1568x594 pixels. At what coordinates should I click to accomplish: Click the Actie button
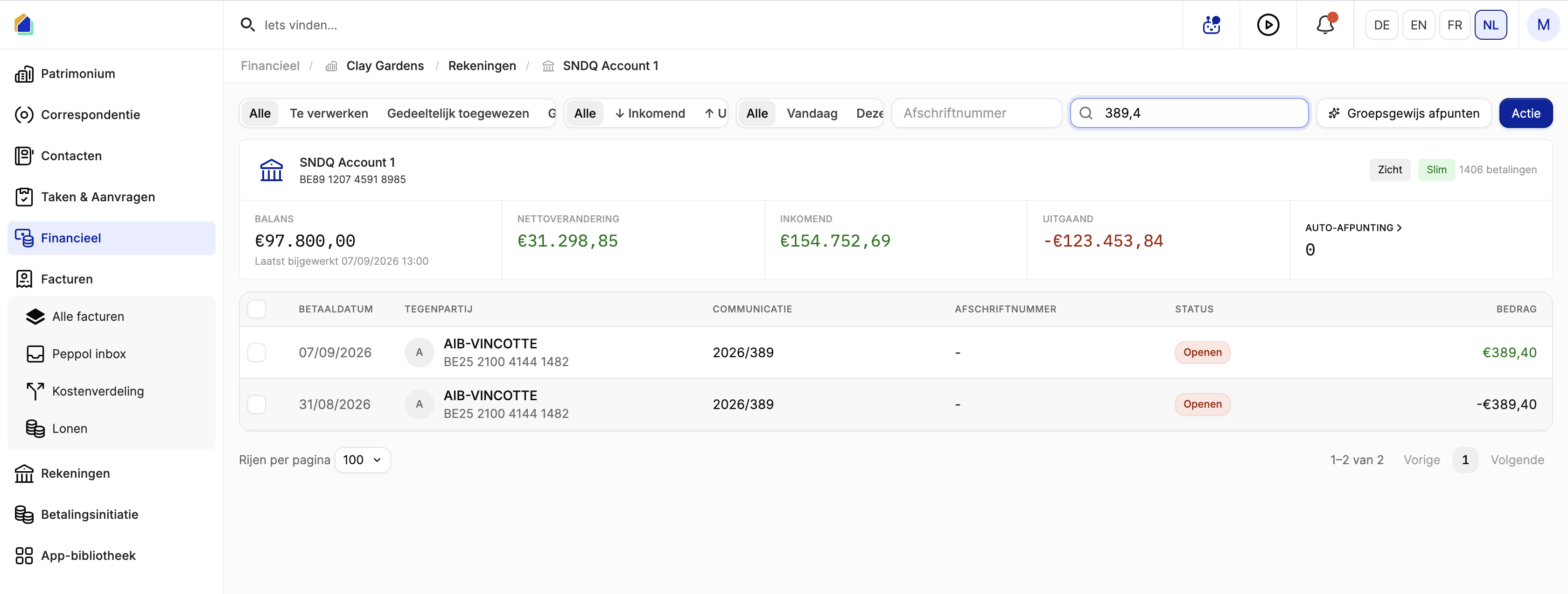[x=1526, y=113]
